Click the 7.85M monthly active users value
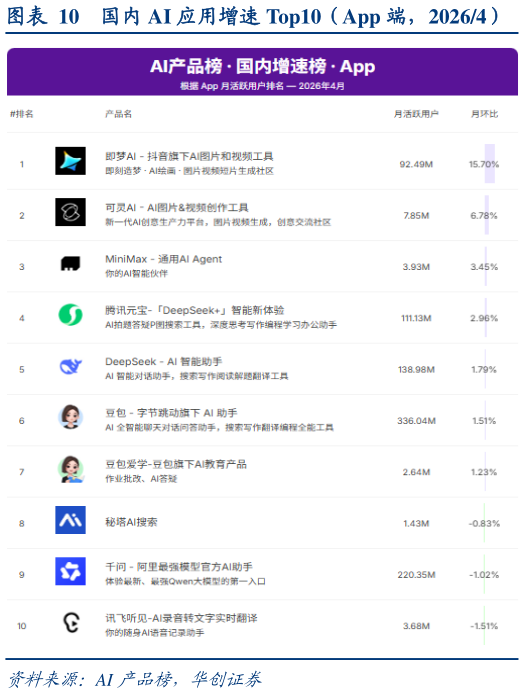Viewport: 524px width, 693px height. pyautogui.click(x=416, y=216)
